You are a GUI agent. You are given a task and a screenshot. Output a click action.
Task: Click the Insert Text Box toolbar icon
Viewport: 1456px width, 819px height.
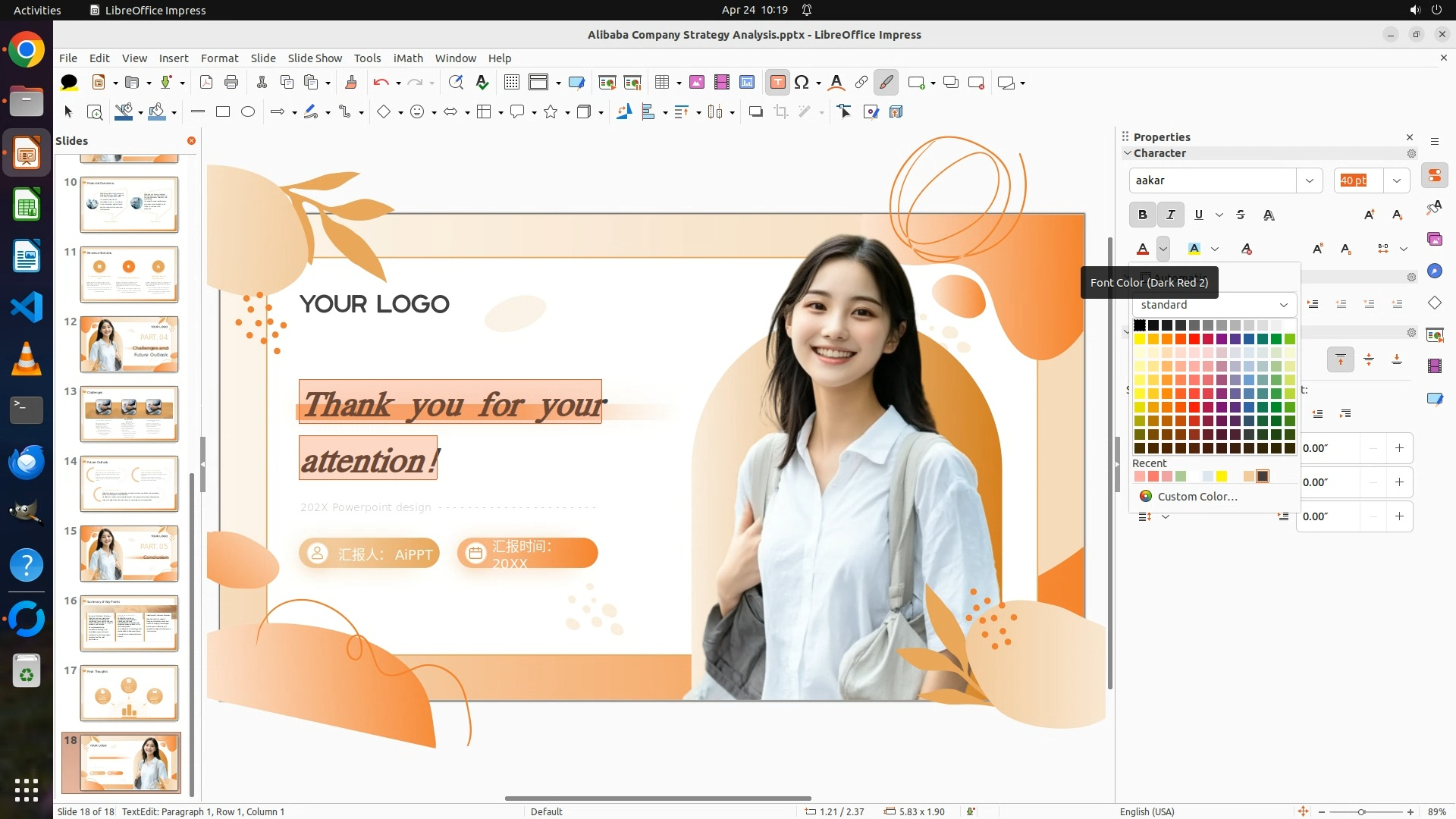[x=777, y=83]
